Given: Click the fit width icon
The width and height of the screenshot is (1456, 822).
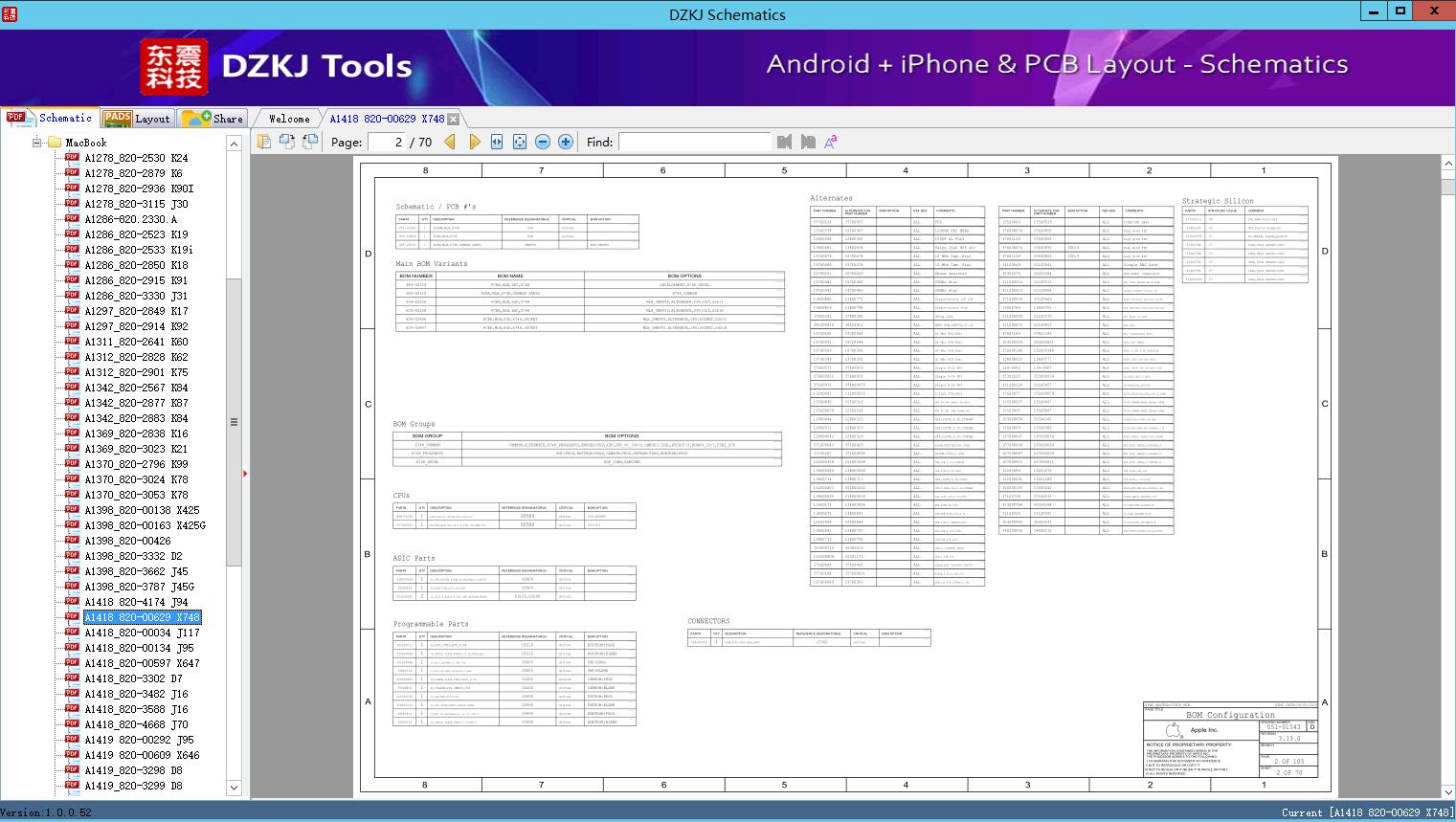Looking at the screenshot, I should pyautogui.click(x=497, y=142).
